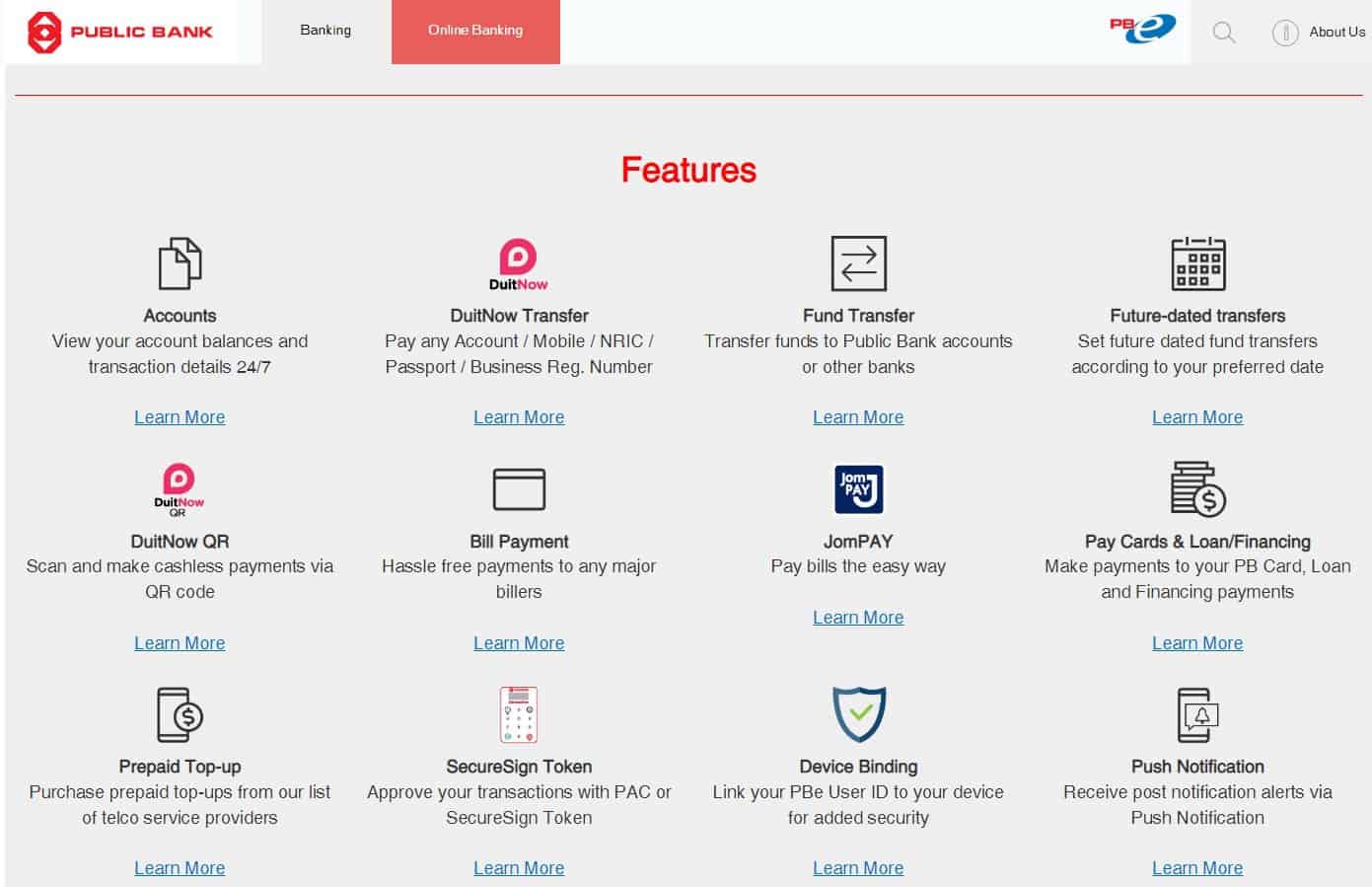The height and width of the screenshot is (887, 1372).
Task: Click the Device Binding shield icon
Action: click(858, 714)
